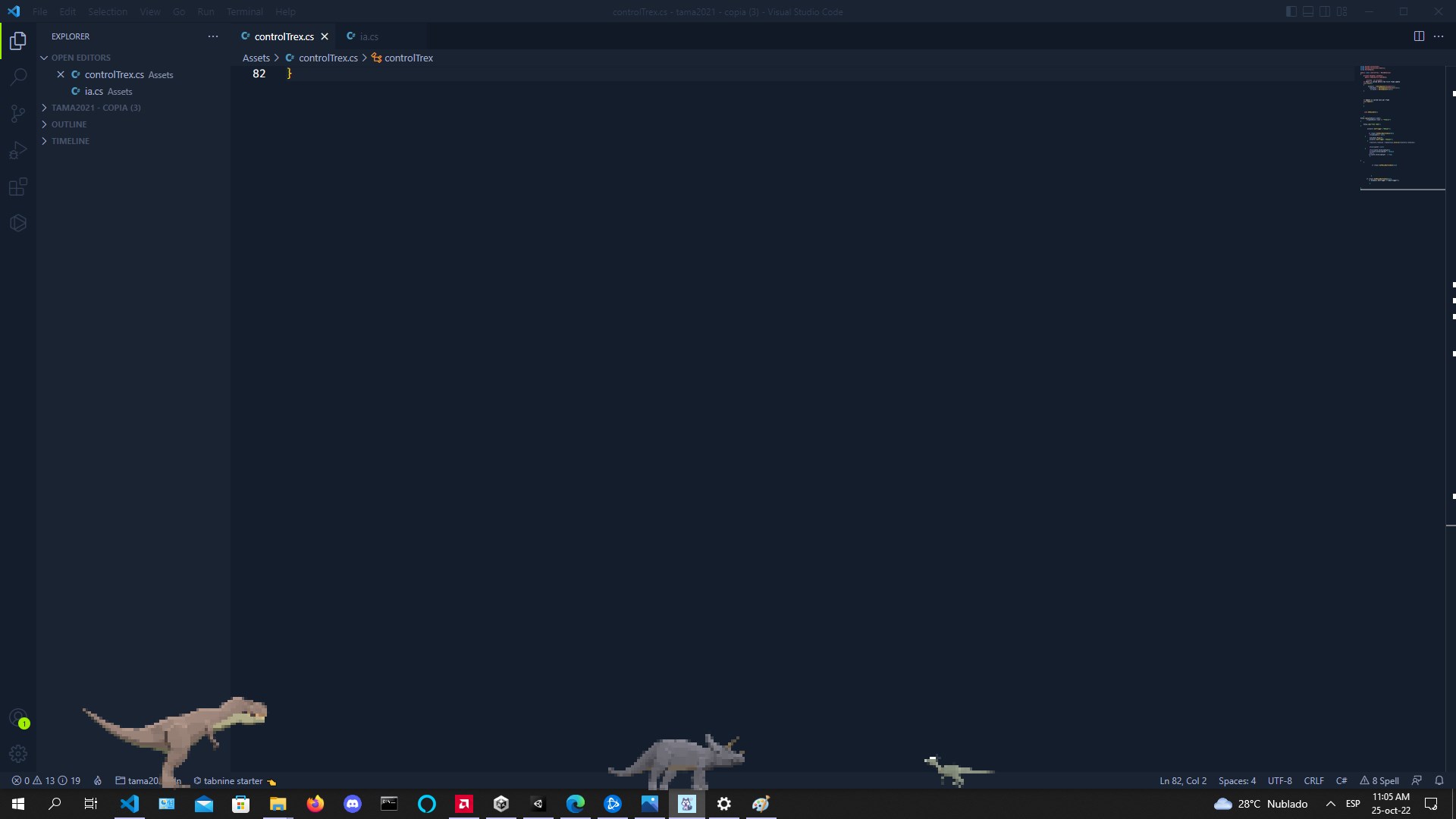Viewport: 1456px width, 819px height.
Task: Change end of line sequence CRLF
Action: 1313,780
